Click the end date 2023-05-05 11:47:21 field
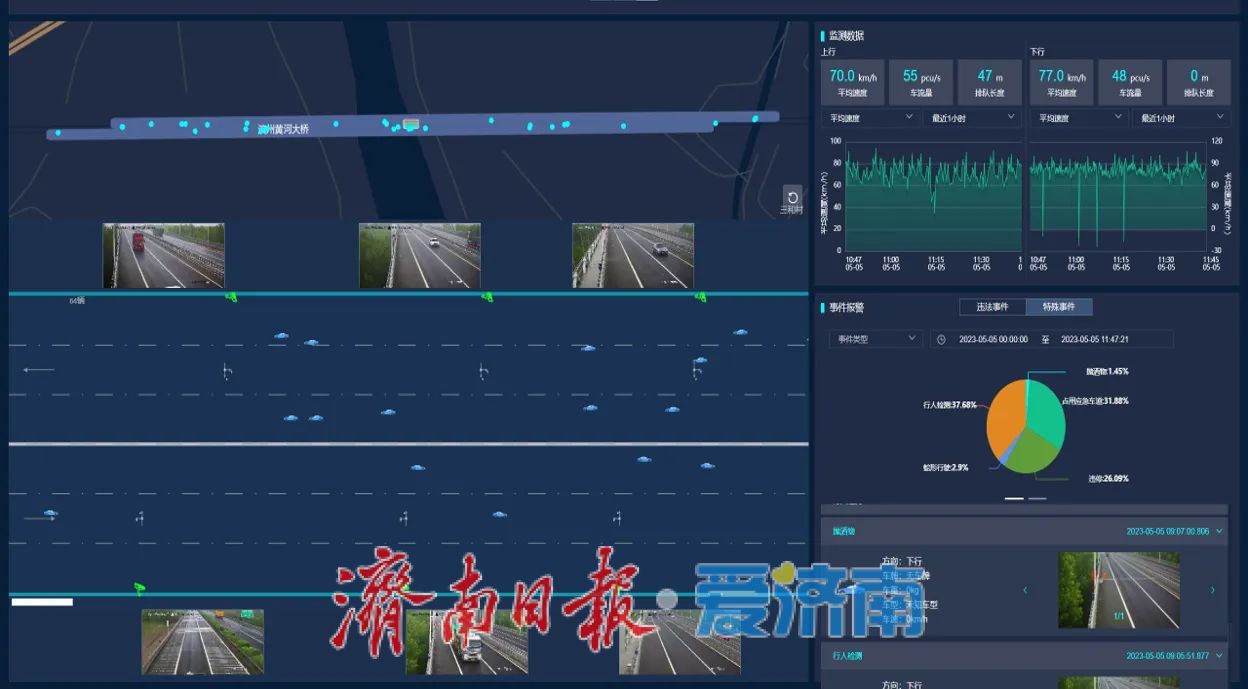The width and height of the screenshot is (1248, 689). pos(1097,339)
